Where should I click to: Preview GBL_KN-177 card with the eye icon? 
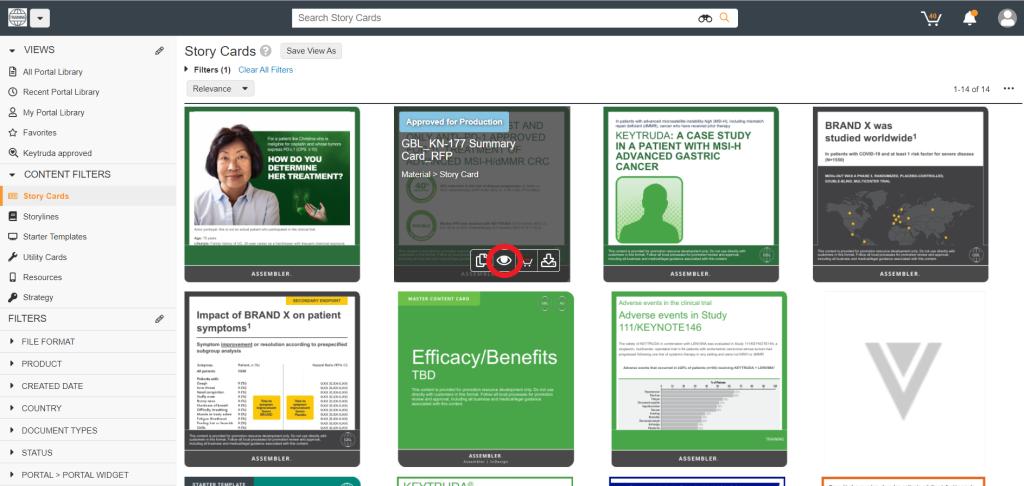pyautogui.click(x=504, y=261)
